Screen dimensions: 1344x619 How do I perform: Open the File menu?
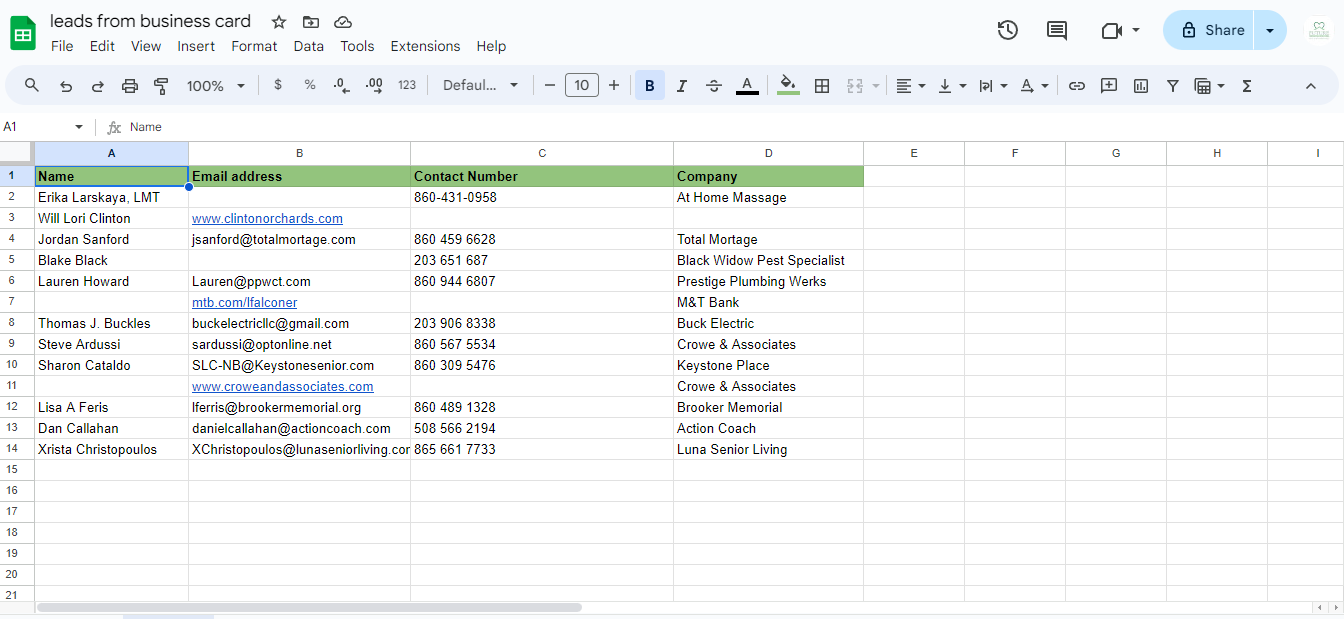(x=62, y=46)
